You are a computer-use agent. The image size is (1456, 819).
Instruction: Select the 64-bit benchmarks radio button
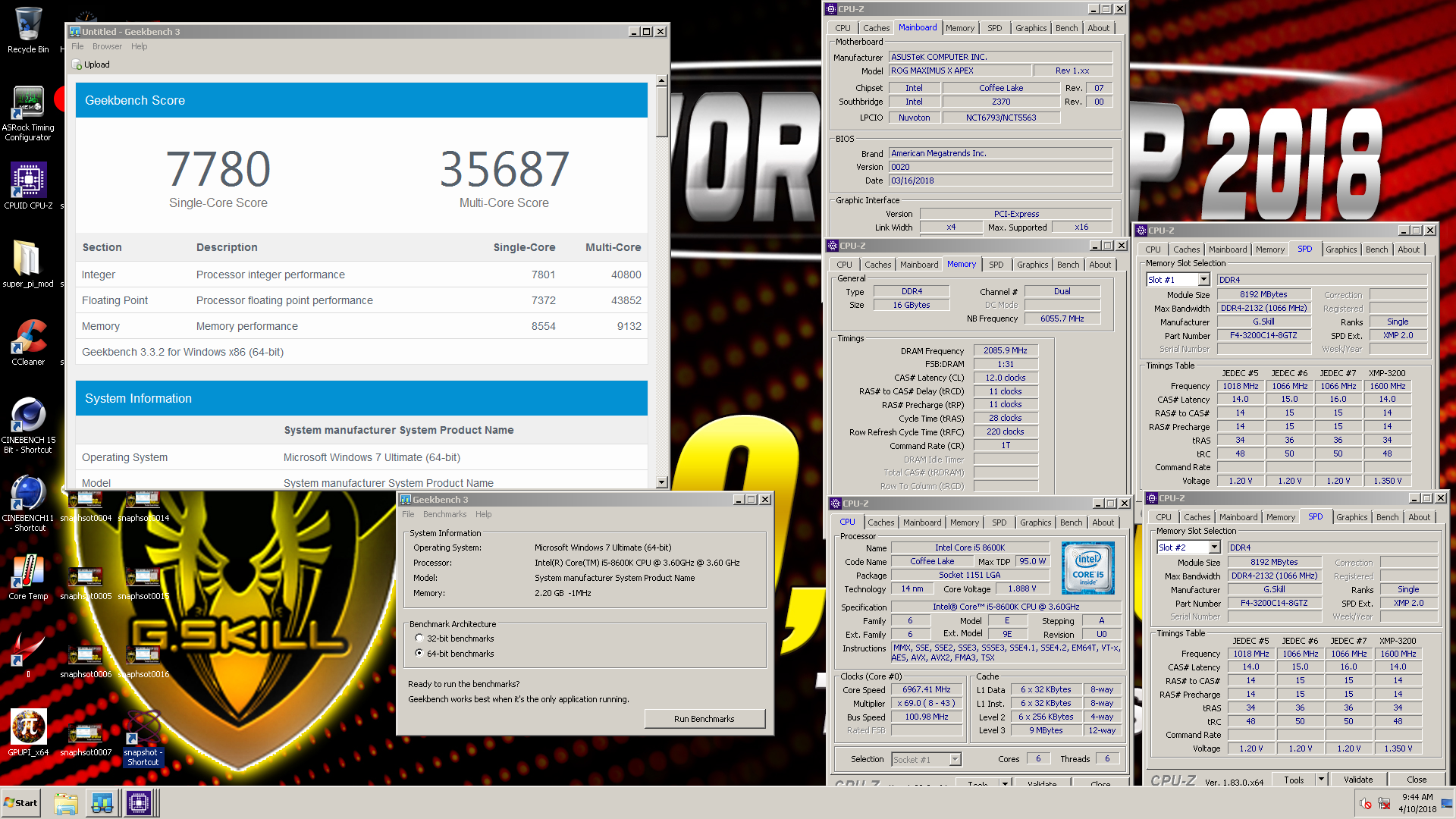pyautogui.click(x=419, y=653)
